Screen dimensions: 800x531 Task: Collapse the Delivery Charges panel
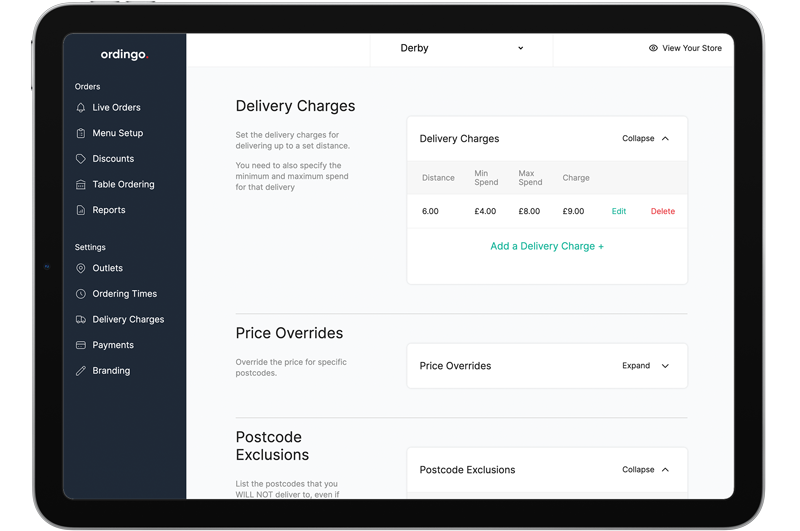tap(645, 139)
